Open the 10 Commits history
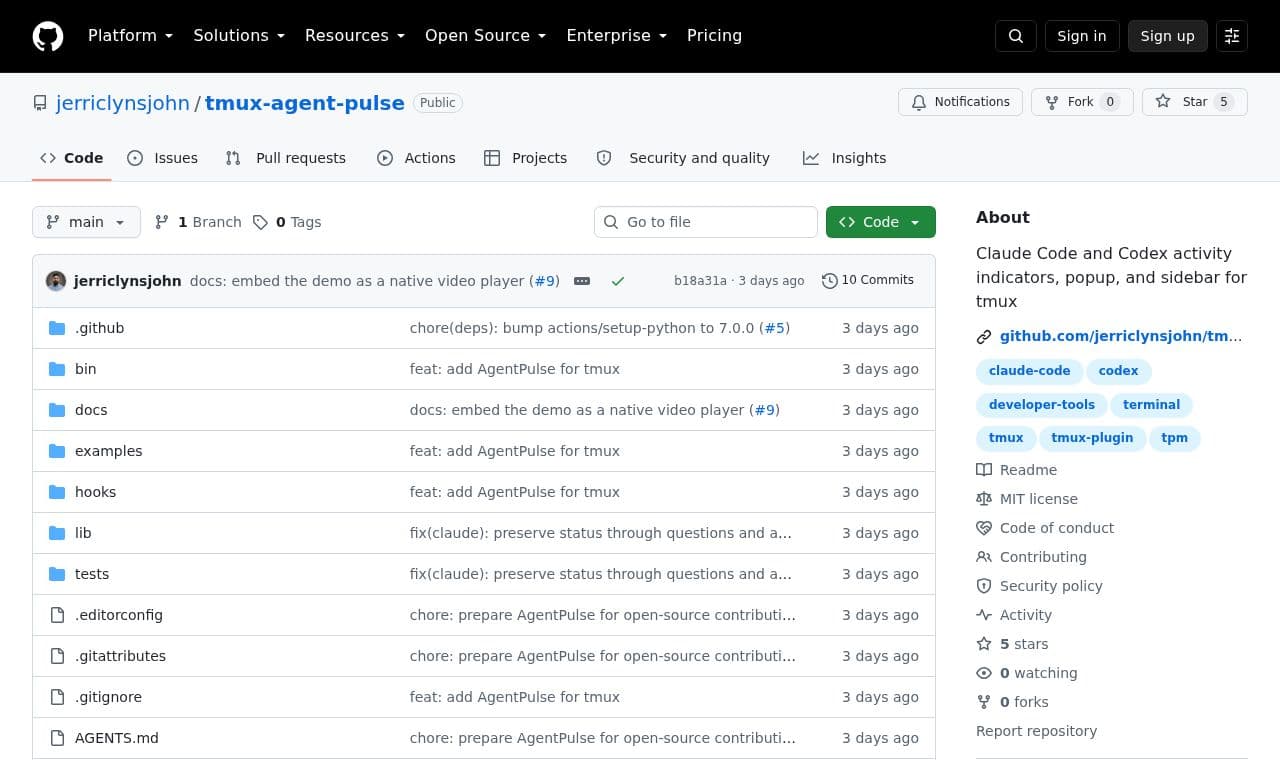The height and width of the screenshot is (760, 1280). (868, 280)
